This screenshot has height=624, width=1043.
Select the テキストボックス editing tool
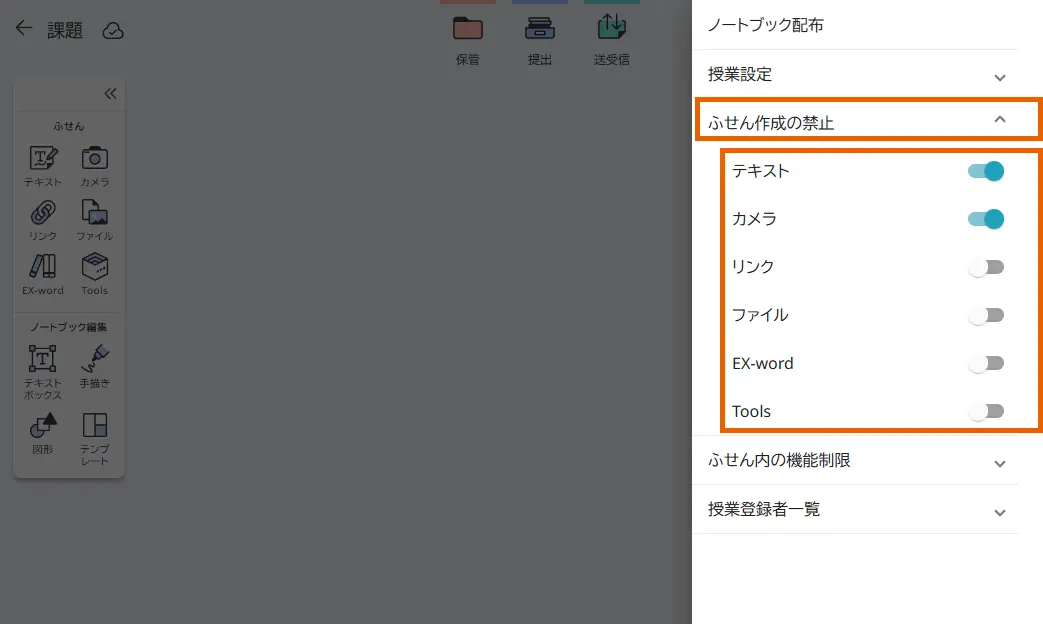[x=42, y=365]
